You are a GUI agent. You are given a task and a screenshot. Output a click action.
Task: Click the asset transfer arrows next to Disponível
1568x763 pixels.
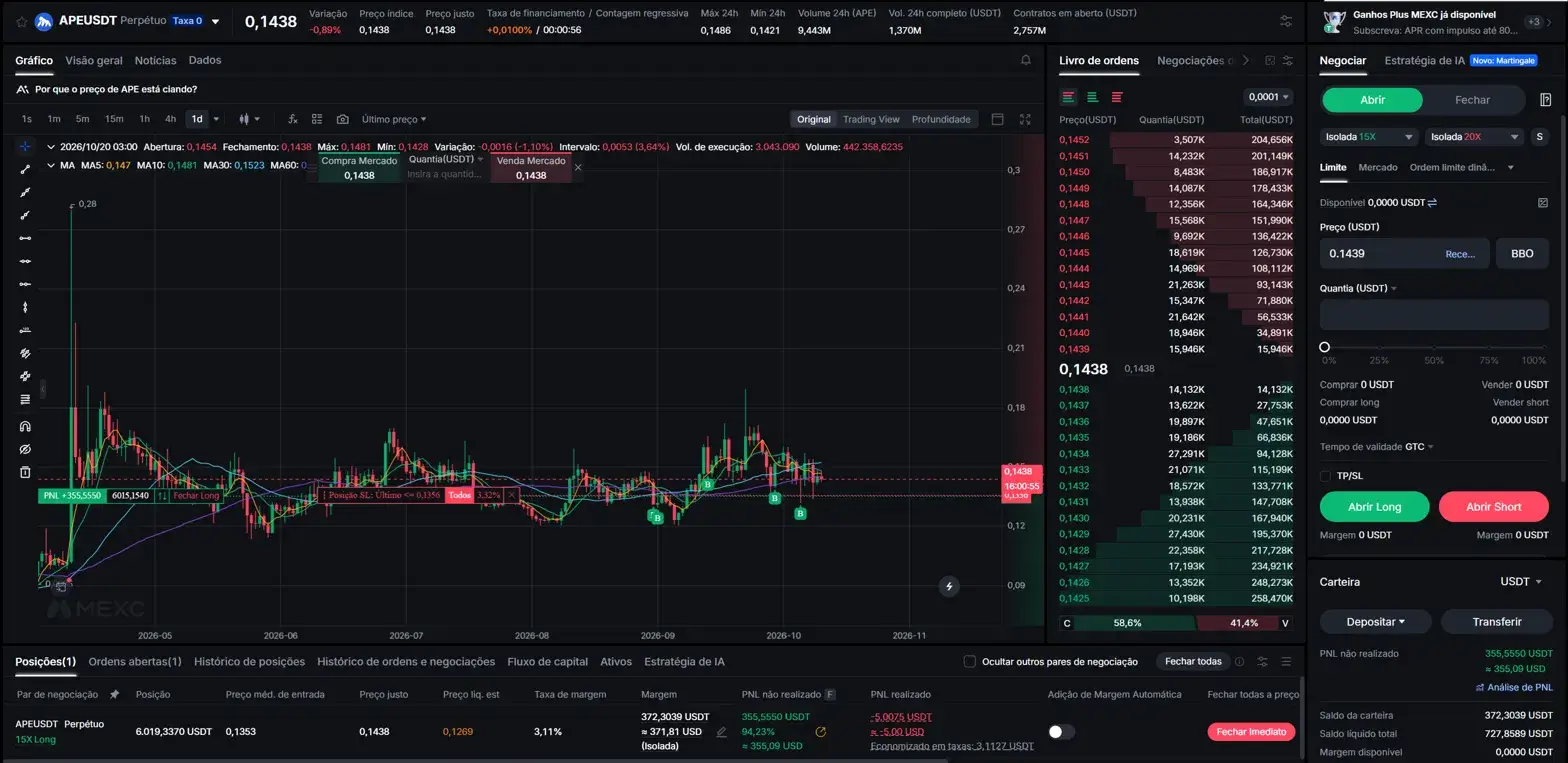click(x=1432, y=202)
